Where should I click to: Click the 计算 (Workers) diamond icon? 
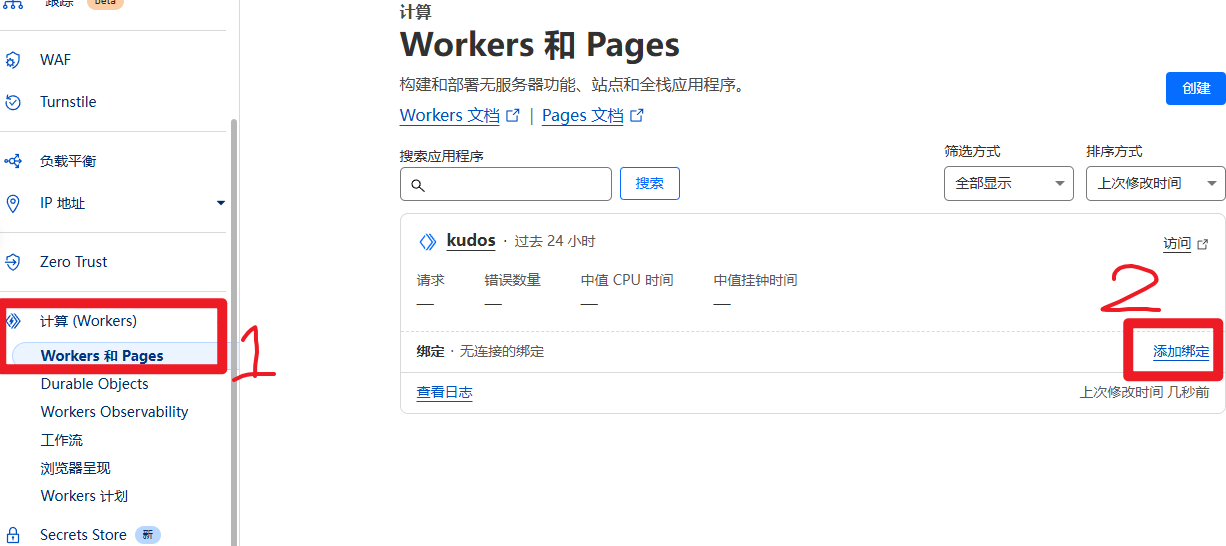pyautogui.click(x=13, y=321)
